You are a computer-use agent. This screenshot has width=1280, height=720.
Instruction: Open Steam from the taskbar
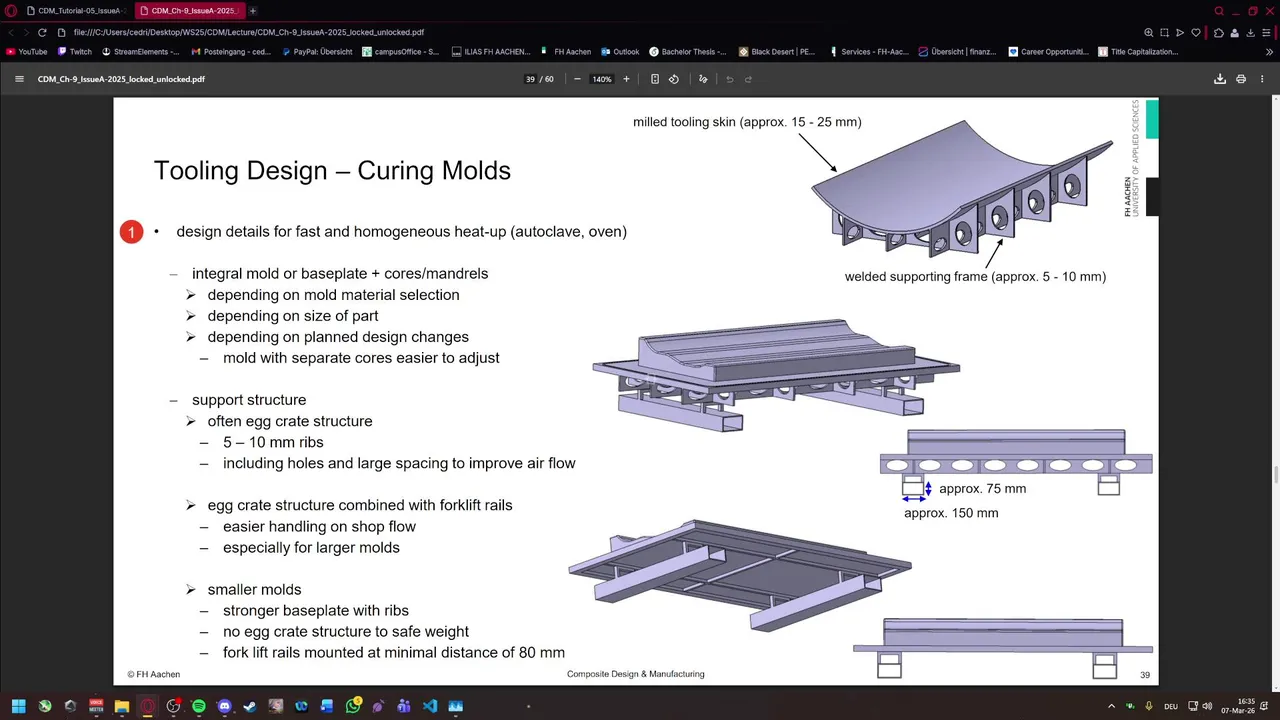point(250,706)
